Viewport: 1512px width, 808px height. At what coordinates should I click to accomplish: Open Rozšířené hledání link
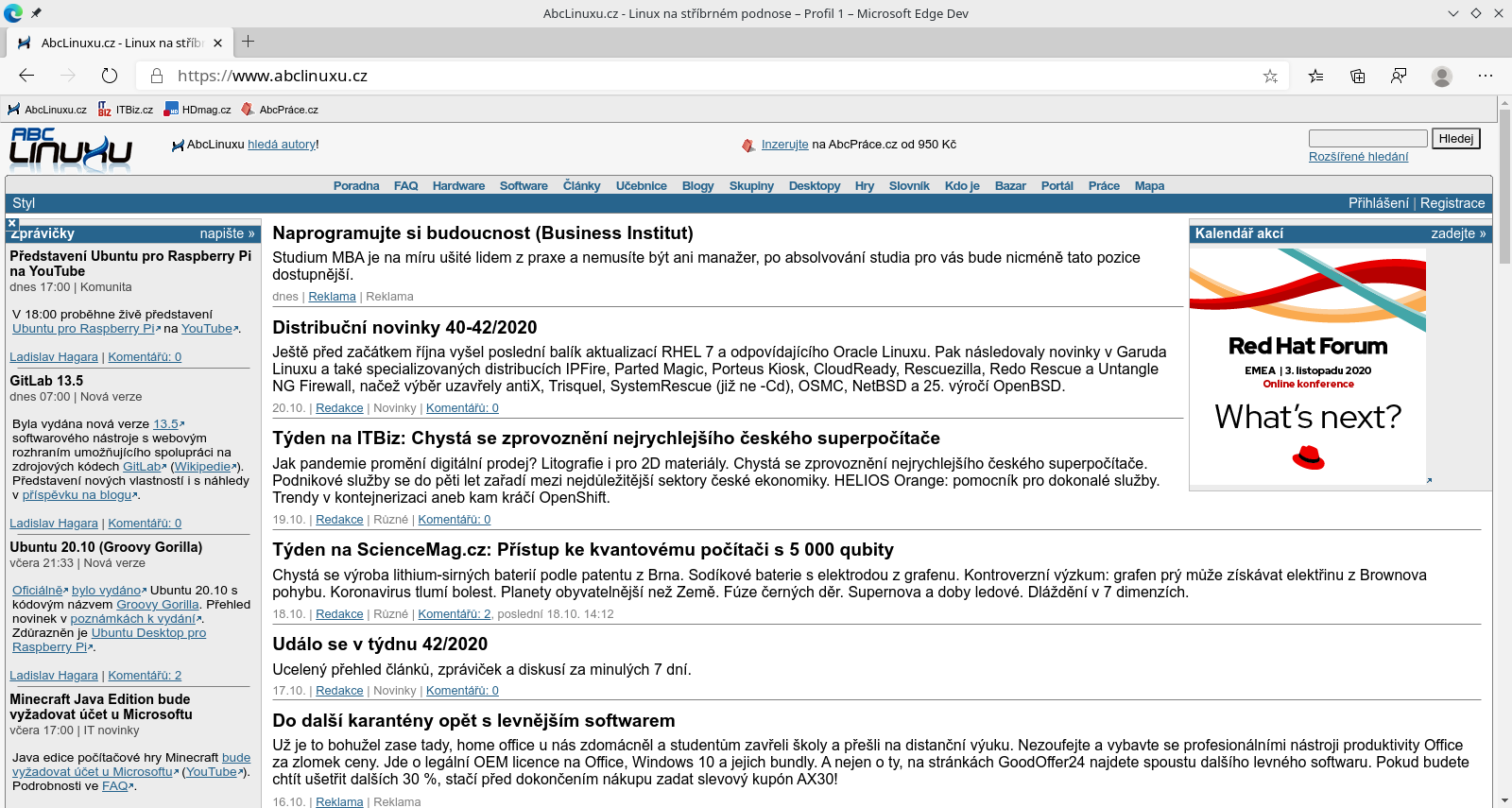pyautogui.click(x=1358, y=157)
